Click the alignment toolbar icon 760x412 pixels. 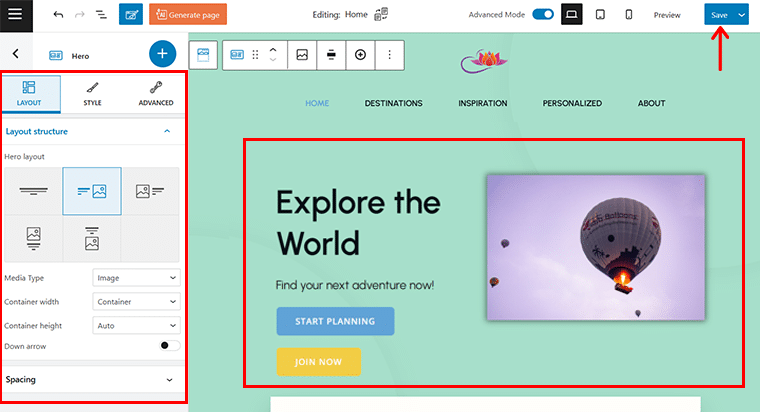pos(331,55)
